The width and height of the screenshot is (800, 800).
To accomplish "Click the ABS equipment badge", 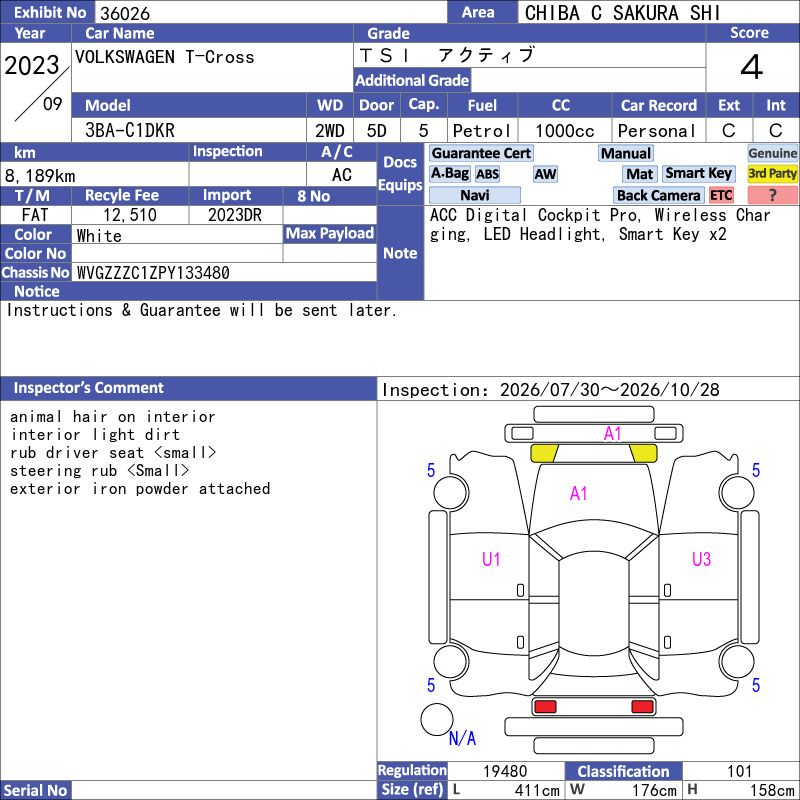I will click(487, 174).
